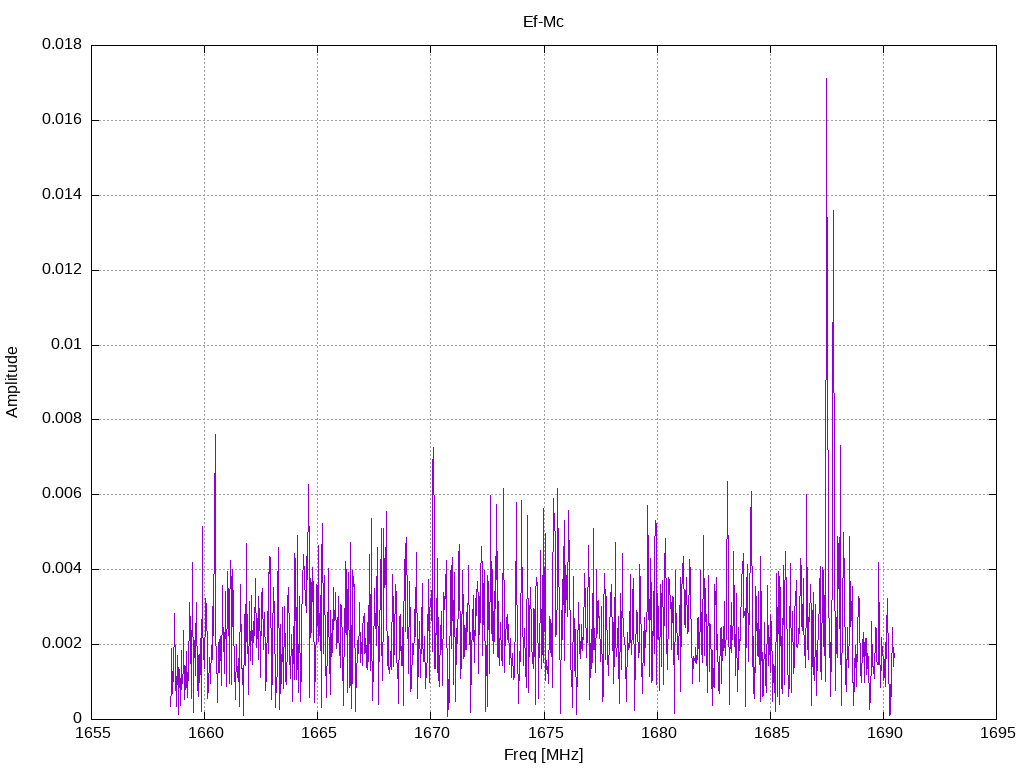Click x-axis tick label 1685

coord(771,733)
